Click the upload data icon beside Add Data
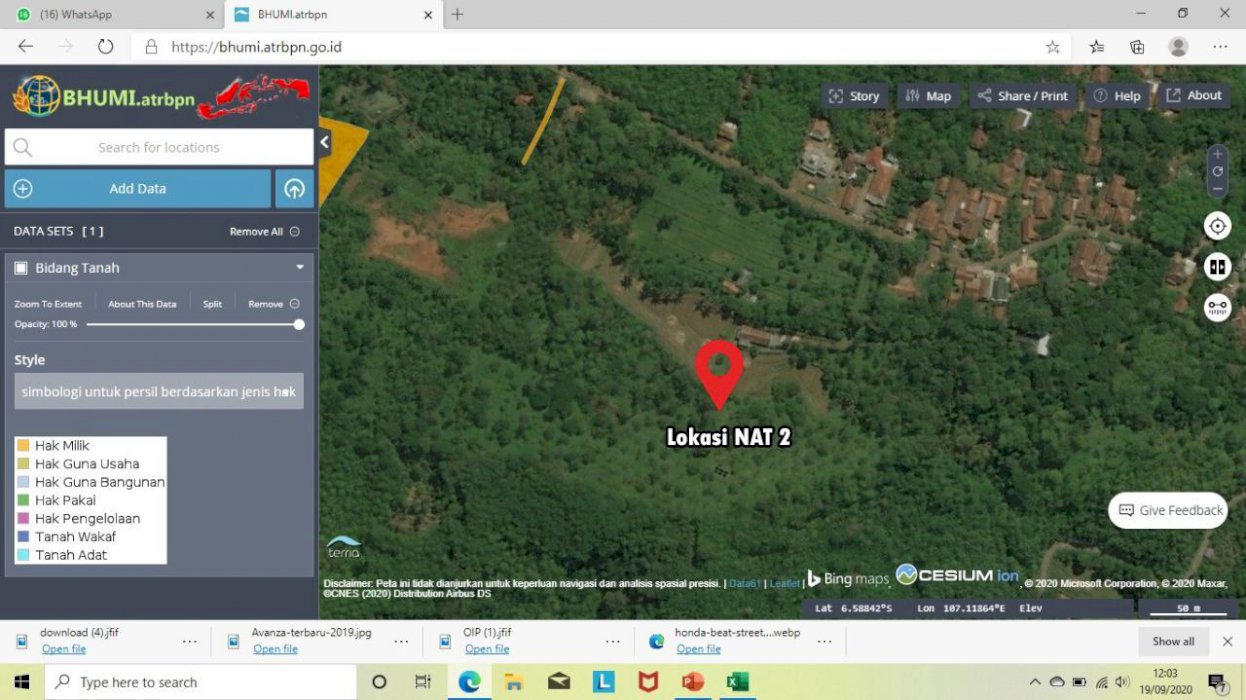The width and height of the screenshot is (1246, 700). click(x=294, y=188)
